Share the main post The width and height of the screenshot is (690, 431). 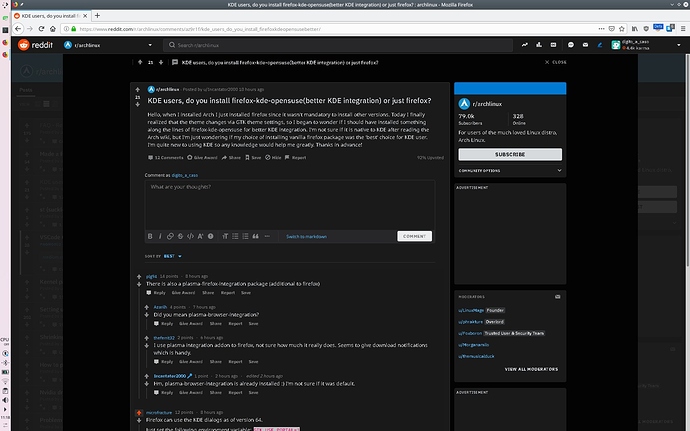tap(231, 158)
